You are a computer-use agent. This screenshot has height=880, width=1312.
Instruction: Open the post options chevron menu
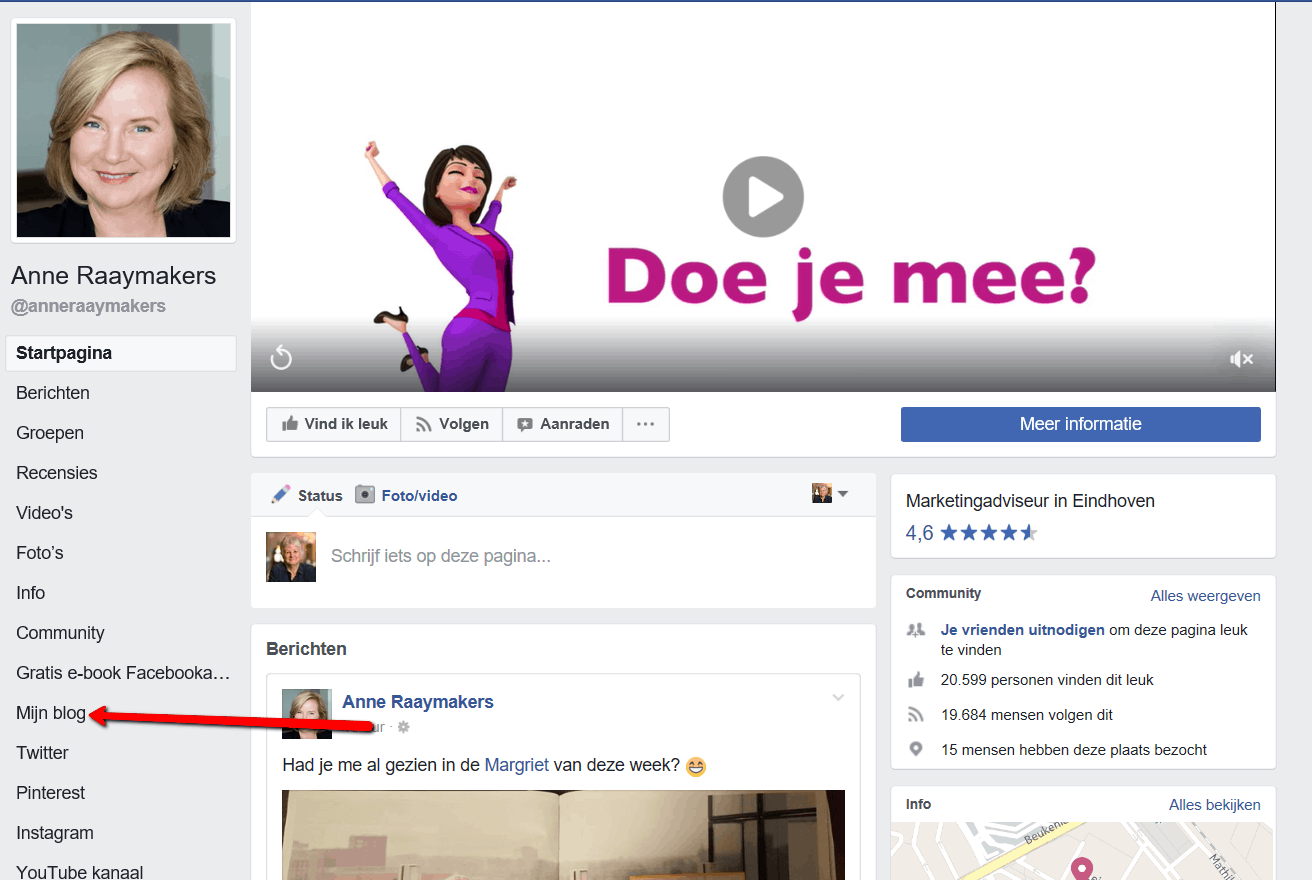(838, 698)
